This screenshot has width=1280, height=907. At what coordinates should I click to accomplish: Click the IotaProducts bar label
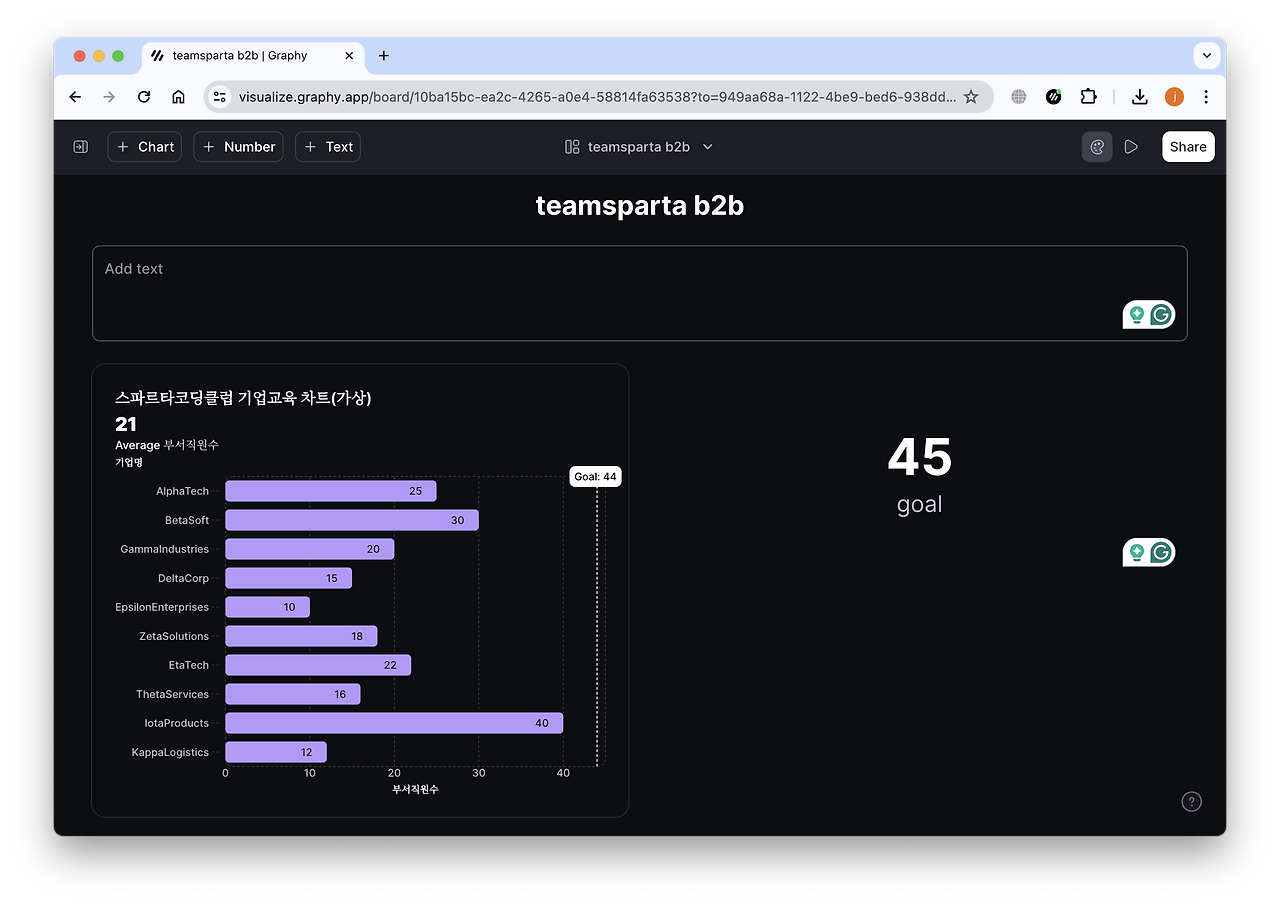pos(177,723)
